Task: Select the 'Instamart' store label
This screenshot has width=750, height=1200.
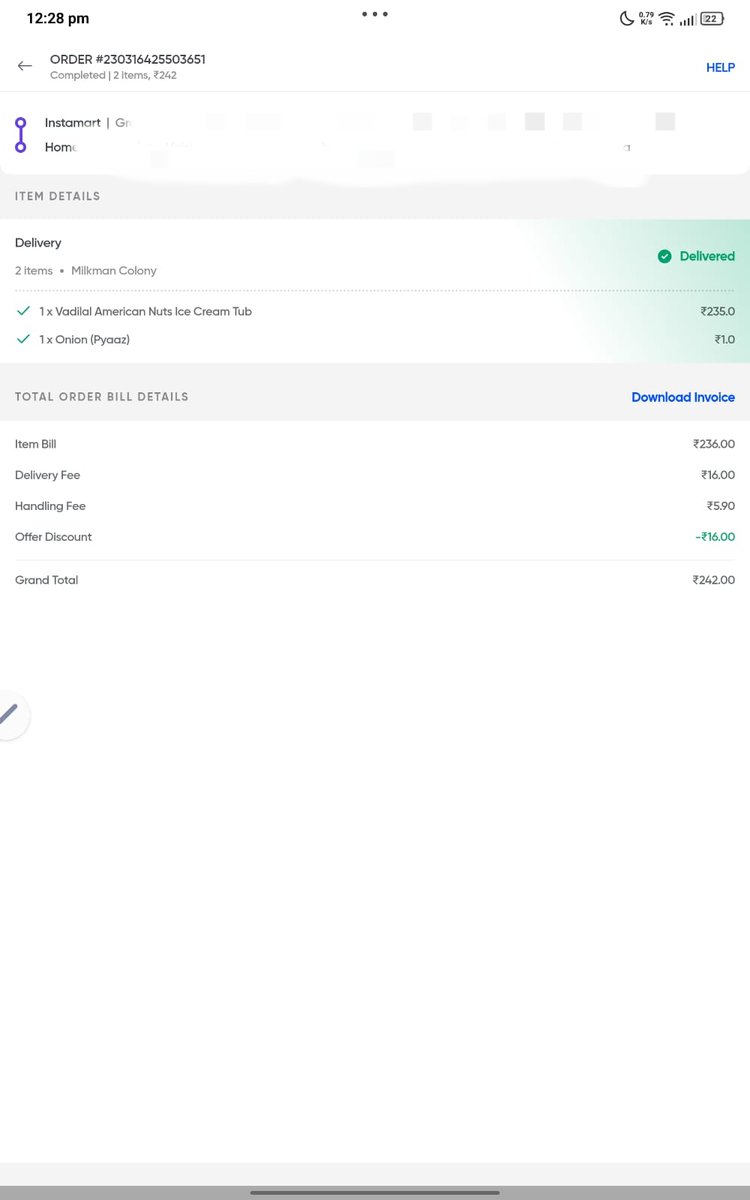Action: 73,123
